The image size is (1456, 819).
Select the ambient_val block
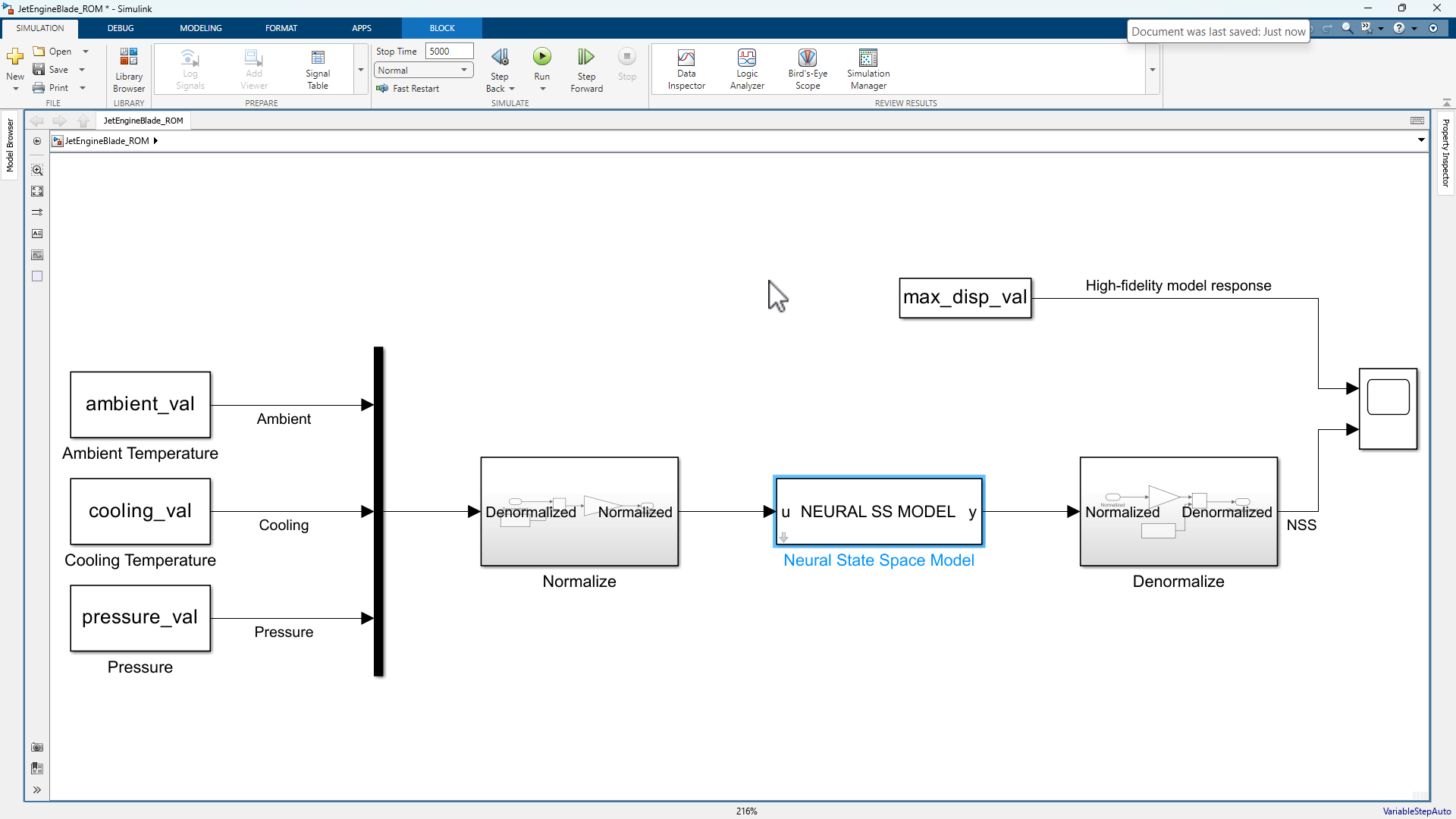pyautogui.click(x=140, y=404)
